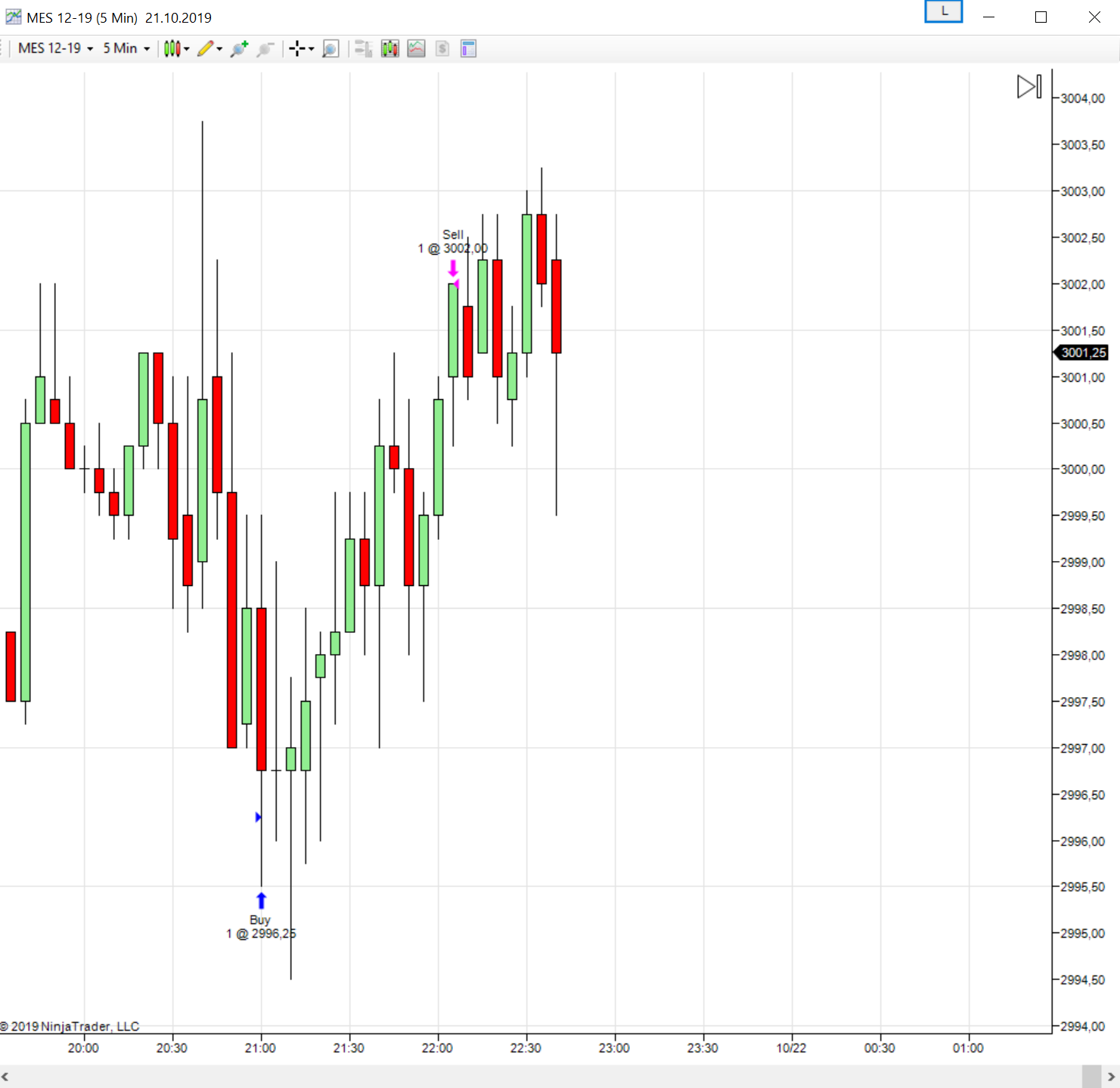This screenshot has width=1120, height=1088.
Task: Click the 20:00 time axis label
Action: pyautogui.click(x=83, y=1048)
